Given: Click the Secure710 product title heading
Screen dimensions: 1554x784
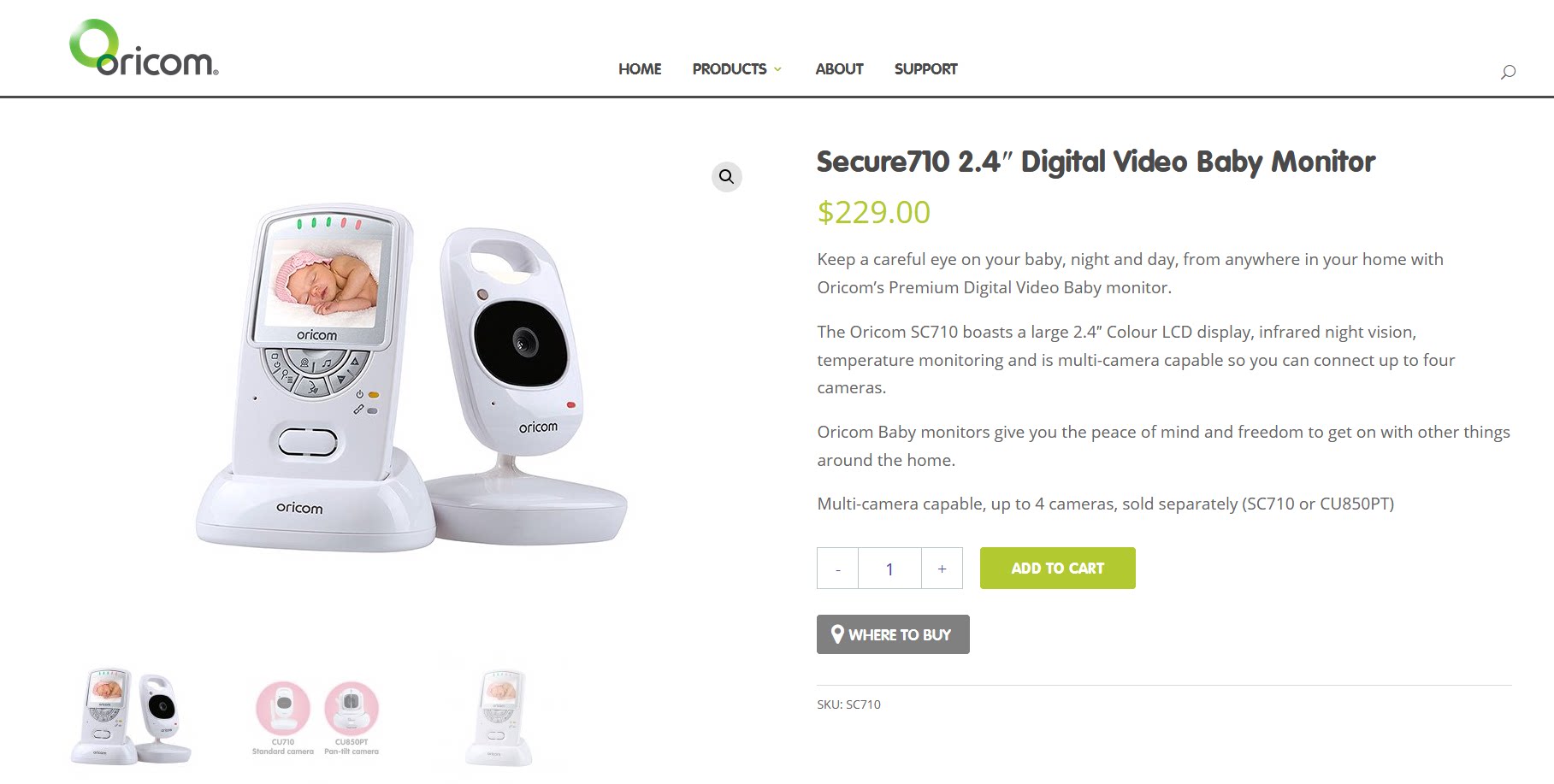Looking at the screenshot, I should (x=1096, y=162).
